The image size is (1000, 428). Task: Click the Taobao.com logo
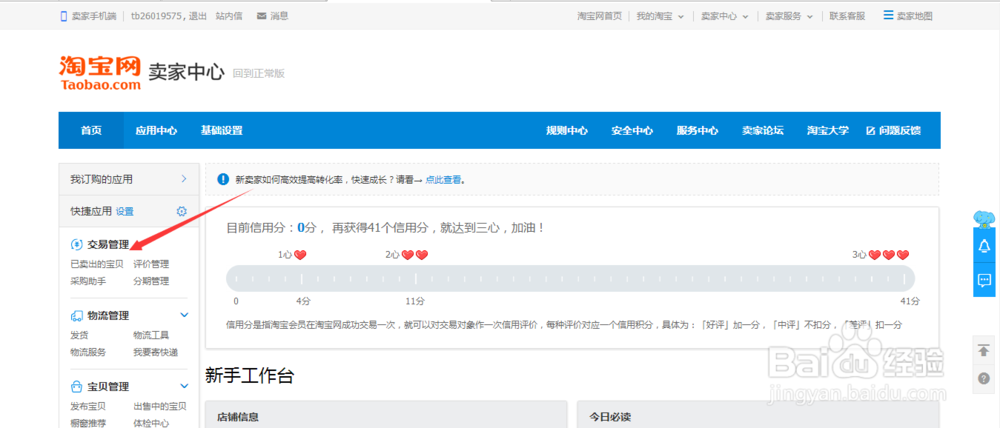(100, 73)
